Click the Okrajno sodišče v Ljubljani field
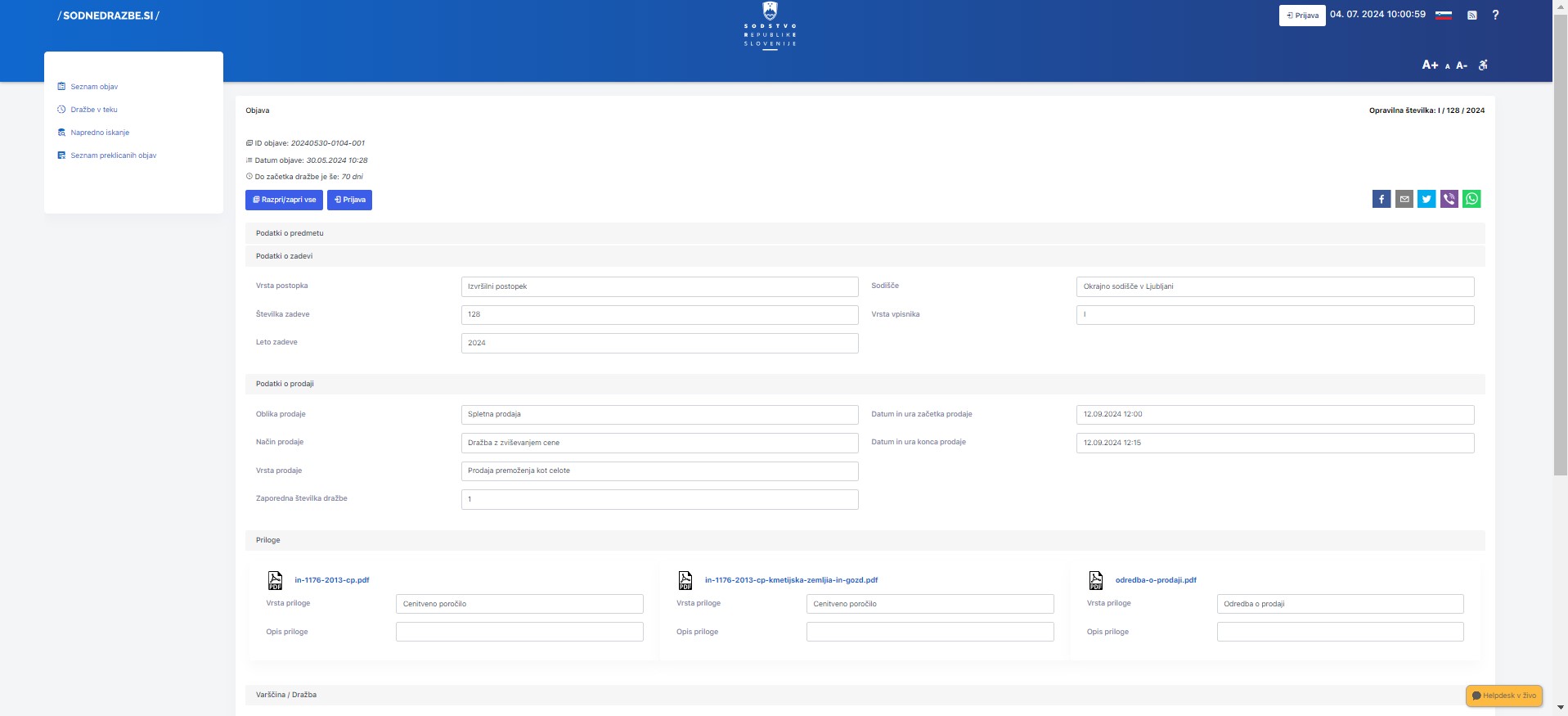 coord(1274,286)
